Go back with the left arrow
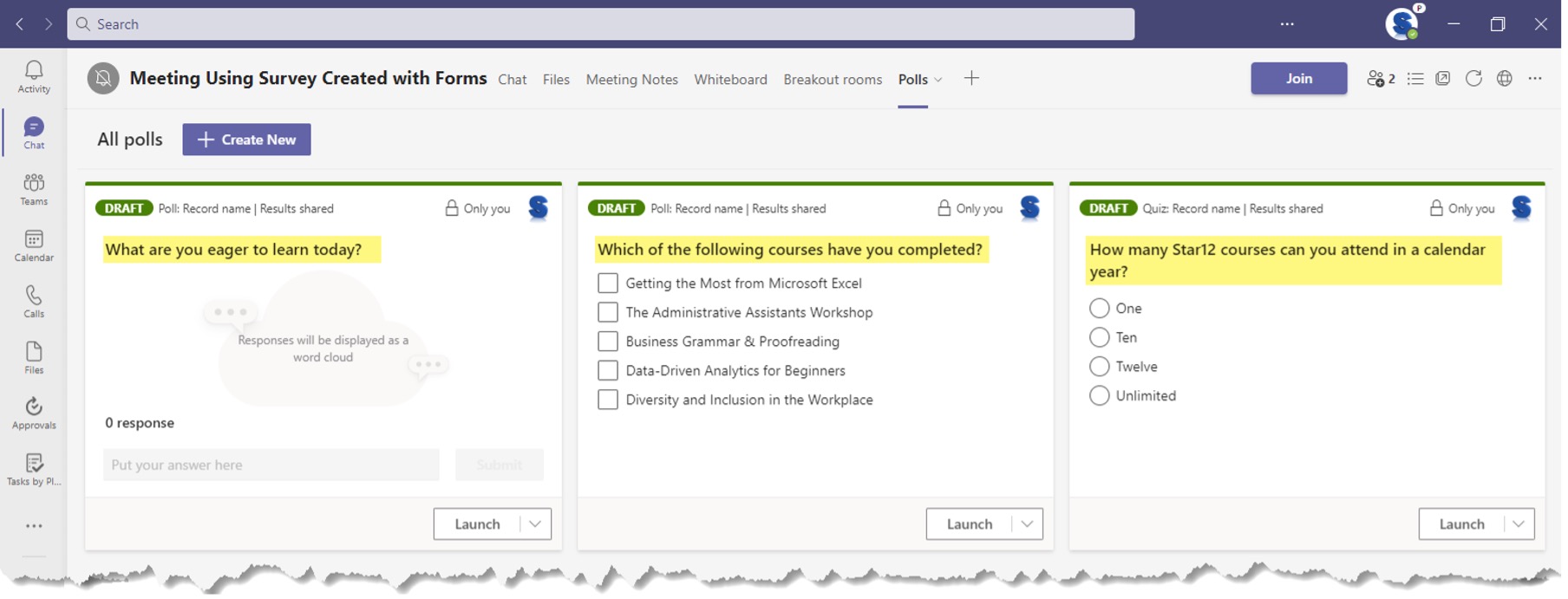 click(x=20, y=24)
